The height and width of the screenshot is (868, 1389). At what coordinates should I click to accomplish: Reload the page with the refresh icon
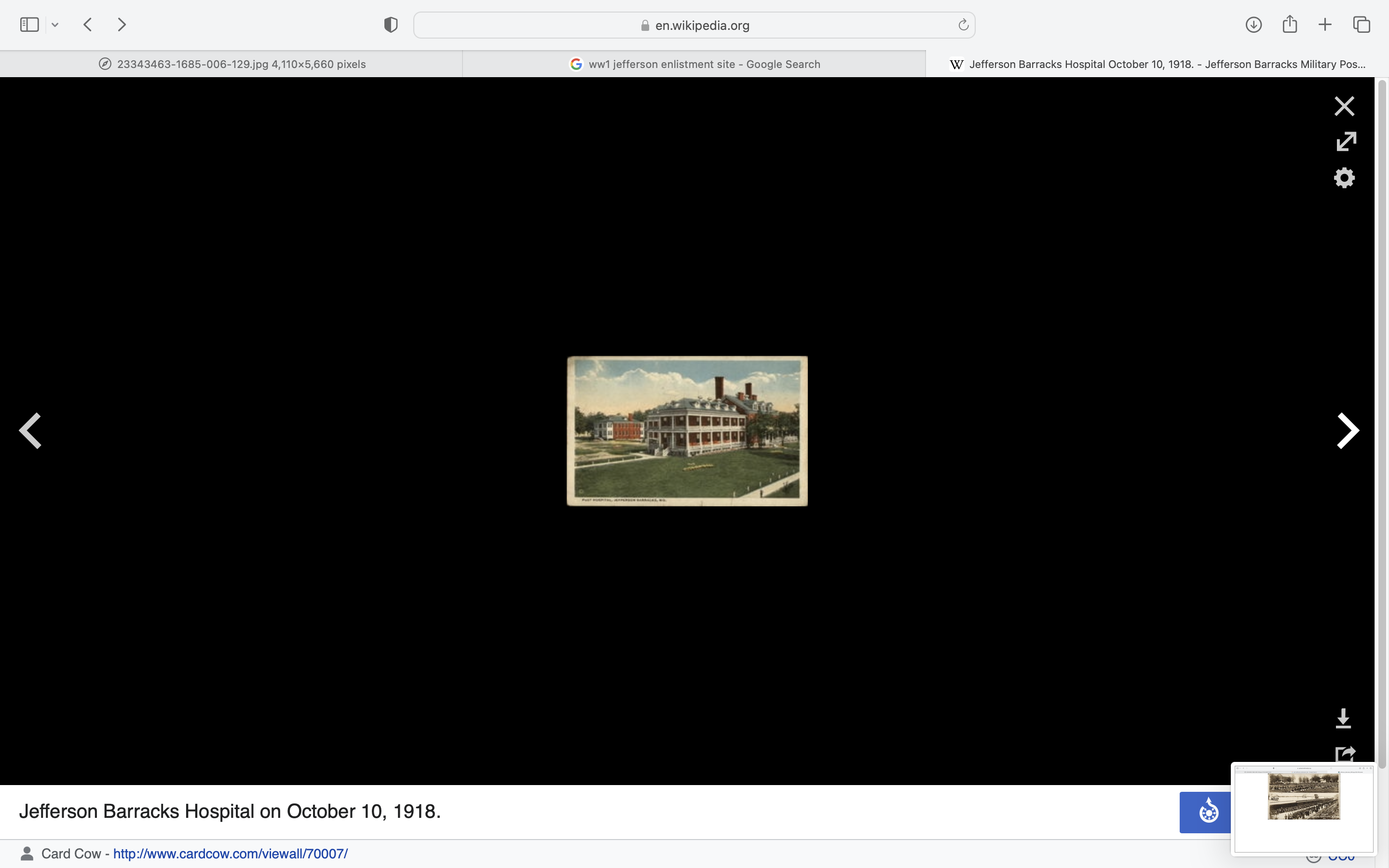963,25
